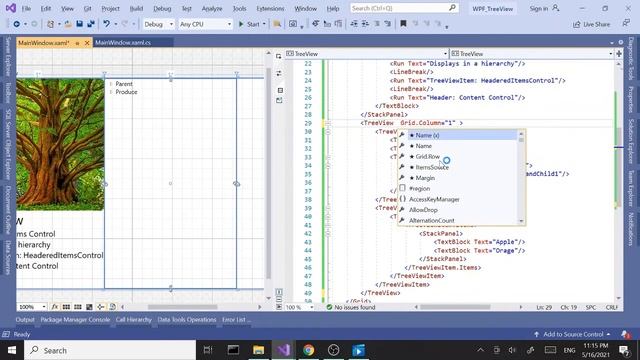Open the File menu

pyautogui.click(x=26, y=8)
